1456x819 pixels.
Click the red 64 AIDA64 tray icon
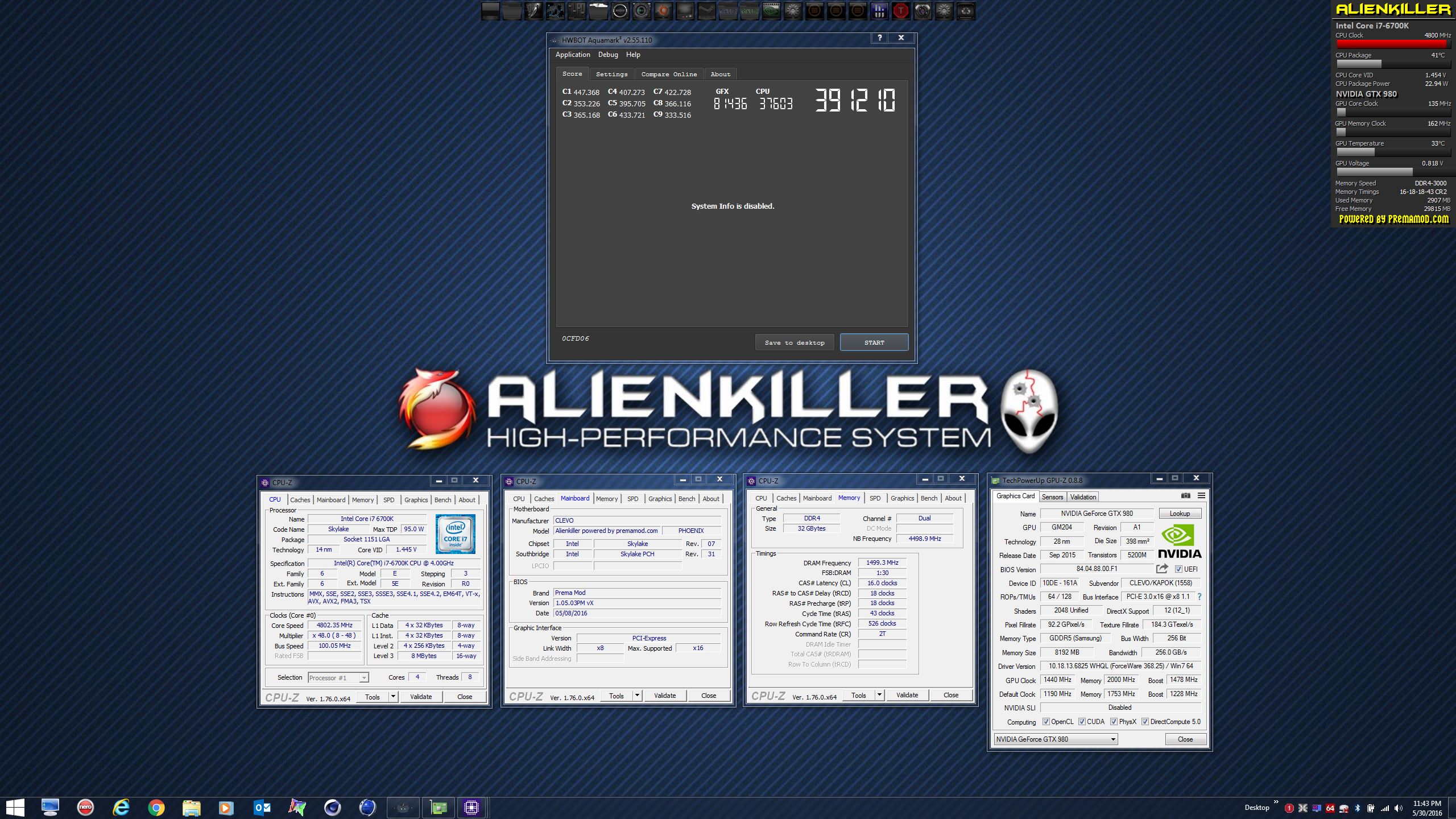pos(1330,808)
